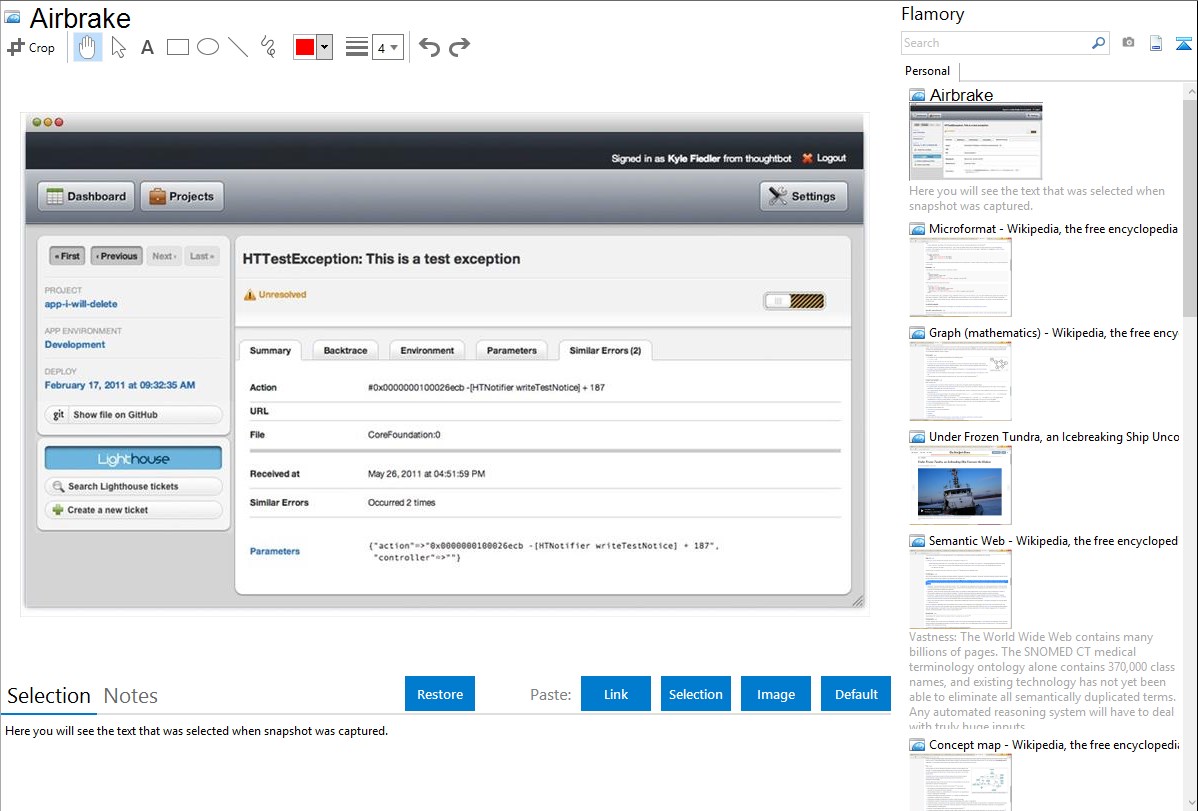
Task: Click the camera capture icon
Action: click(1128, 43)
